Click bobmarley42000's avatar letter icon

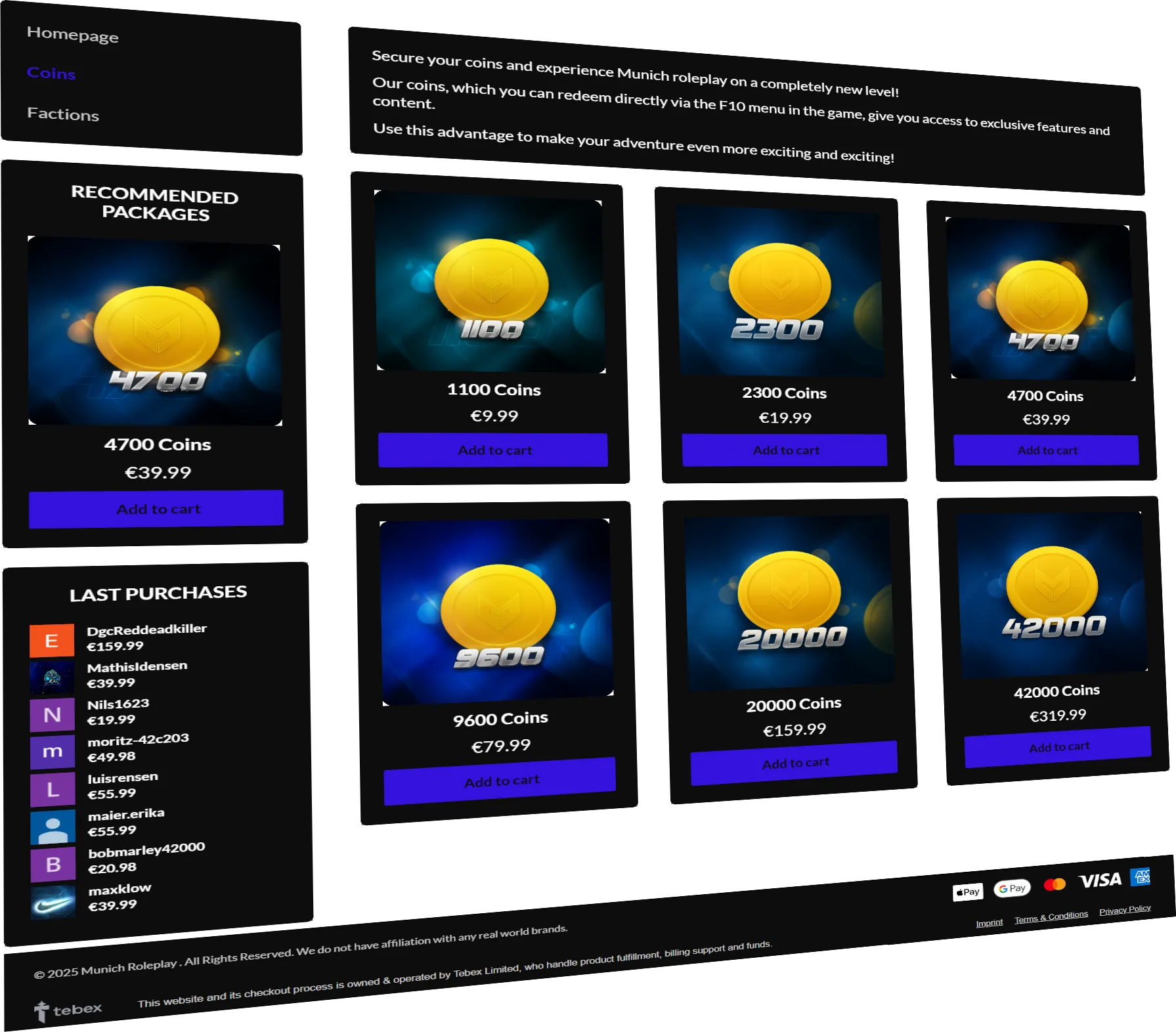53,865
